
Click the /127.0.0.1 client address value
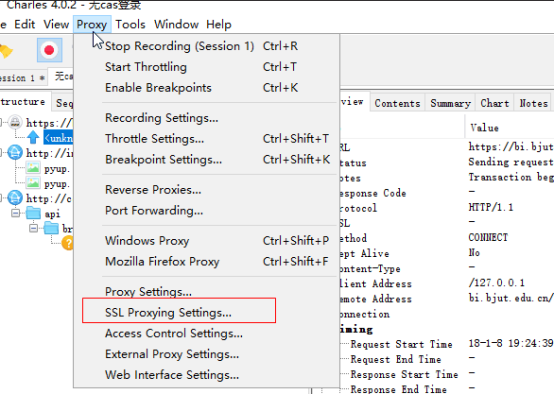pos(496,283)
